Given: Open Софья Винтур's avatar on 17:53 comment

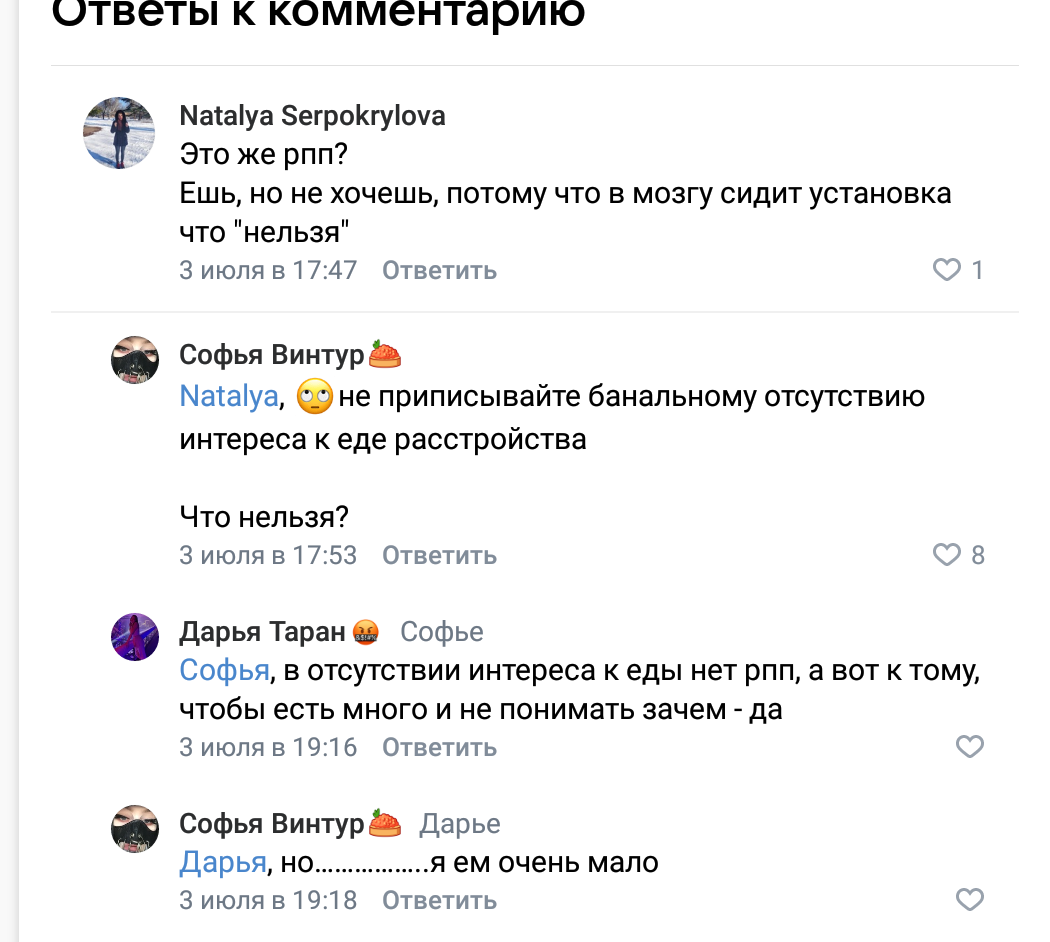Looking at the screenshot, I should (x=135, y=360).
